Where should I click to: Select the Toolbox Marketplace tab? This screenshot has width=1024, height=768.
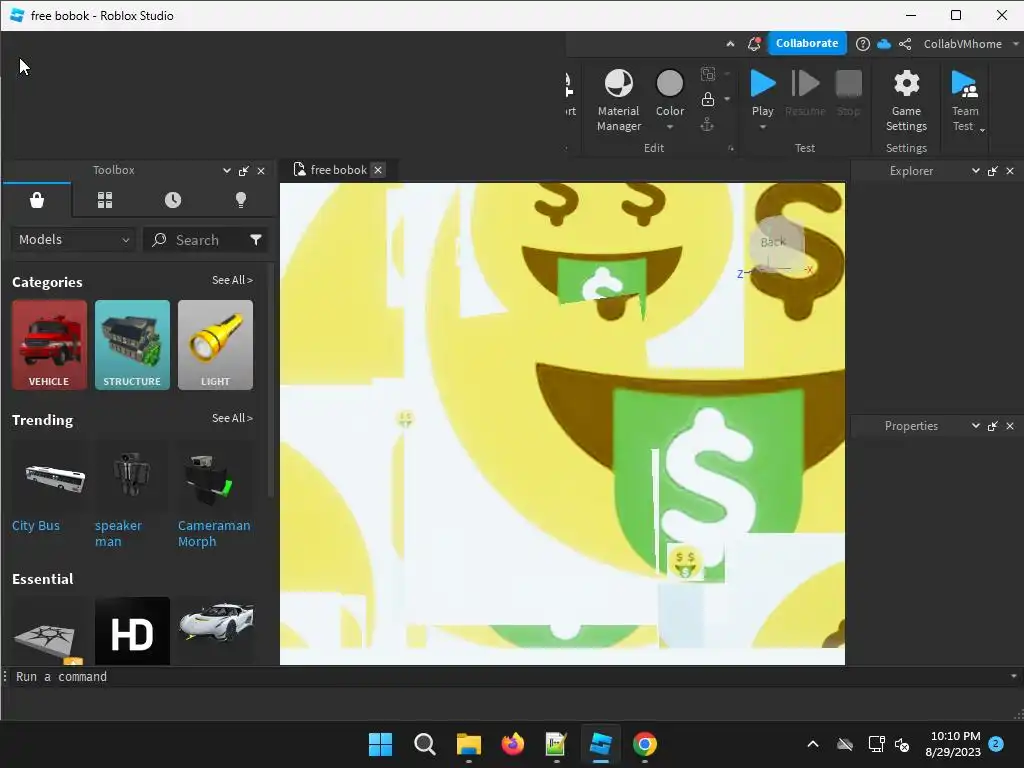(37, 200)
